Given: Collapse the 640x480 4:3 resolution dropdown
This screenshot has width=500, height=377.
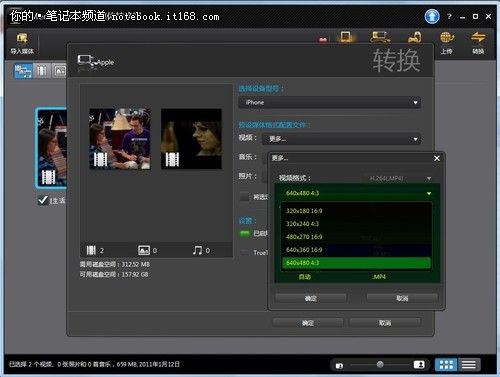Looking at the screenshot, I should 357,193.
